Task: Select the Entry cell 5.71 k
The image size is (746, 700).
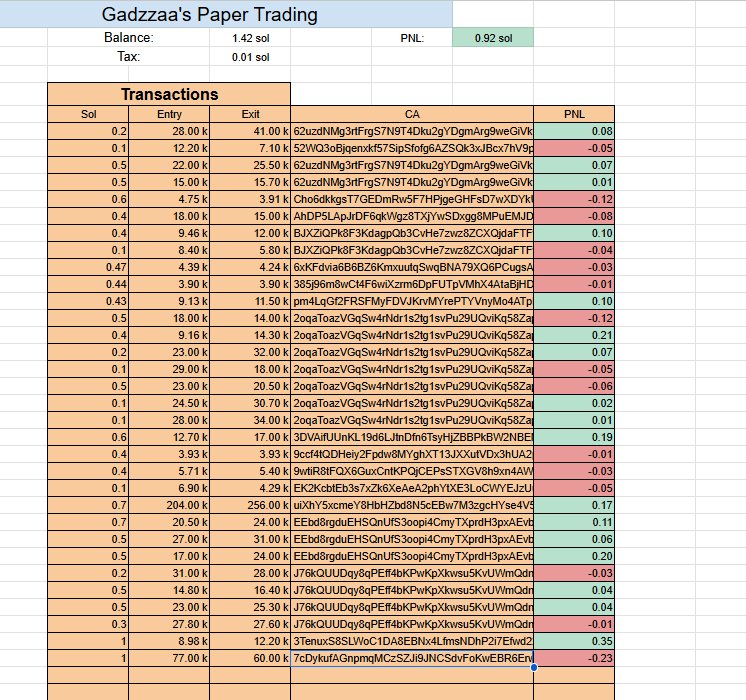Action: (169, 472)
